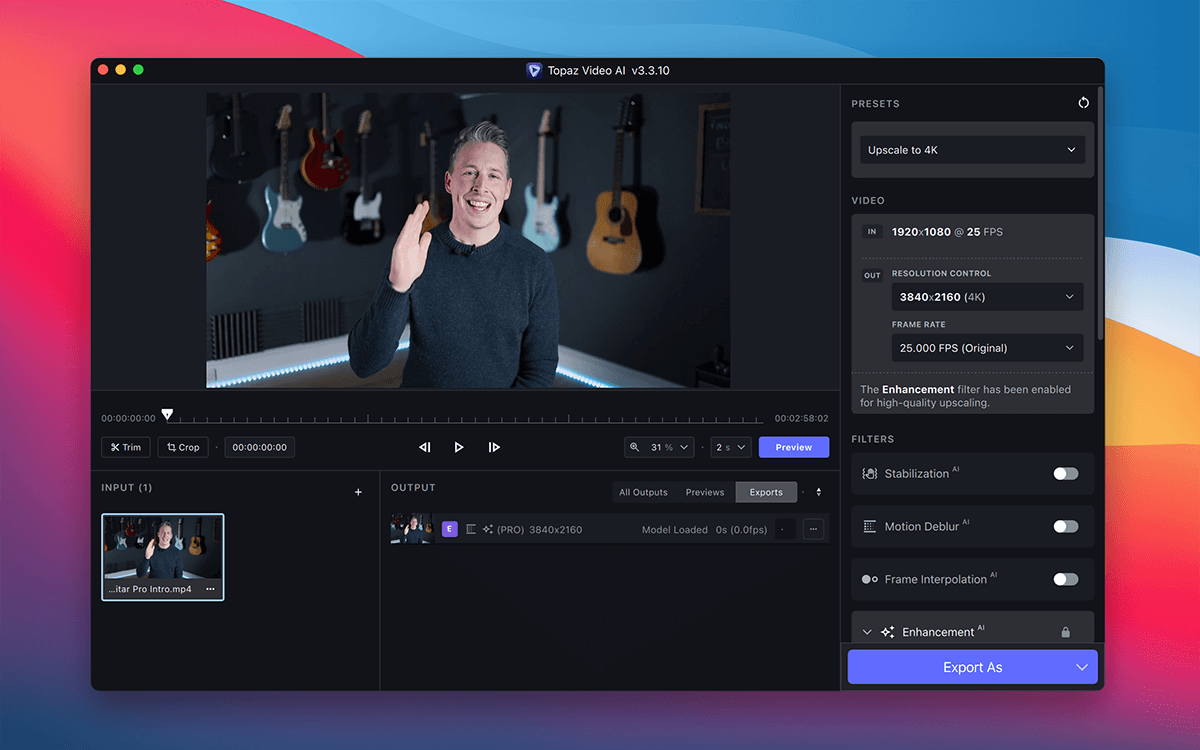Enable the Motion Deblur switch
This screenshot has width=1200, height=750.
[x=1066, y=526]
